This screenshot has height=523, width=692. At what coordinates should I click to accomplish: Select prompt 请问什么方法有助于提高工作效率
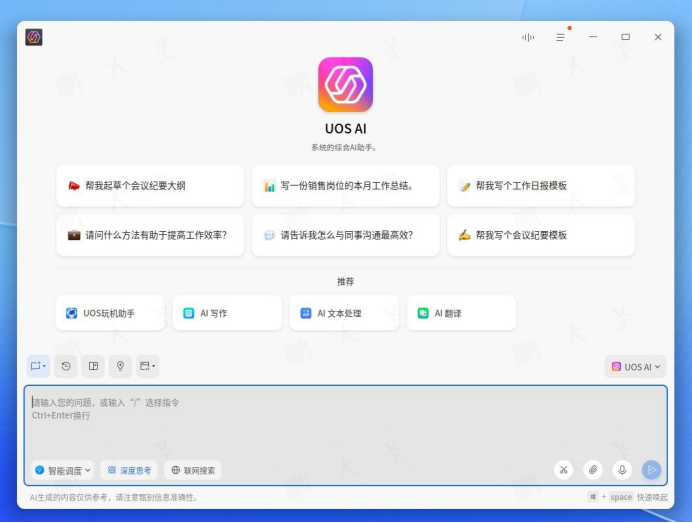[x=150, y=235]
